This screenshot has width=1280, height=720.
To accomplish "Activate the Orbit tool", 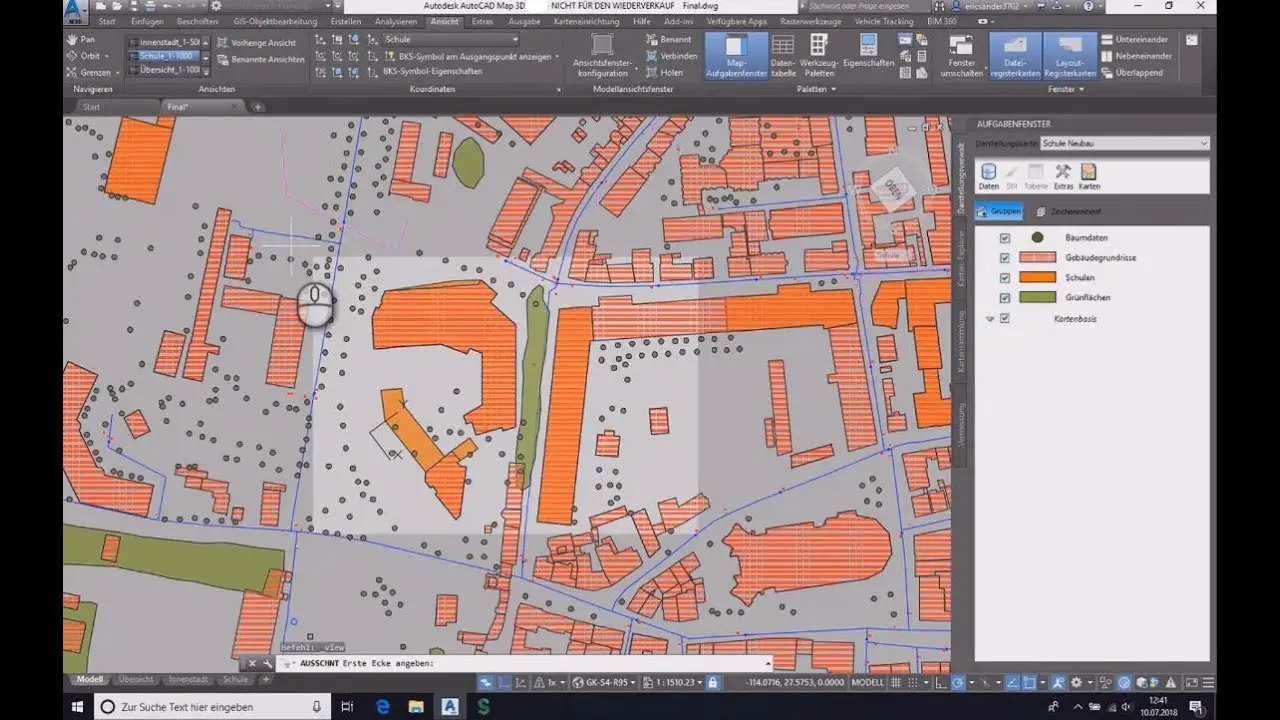I will click(84, 56).
